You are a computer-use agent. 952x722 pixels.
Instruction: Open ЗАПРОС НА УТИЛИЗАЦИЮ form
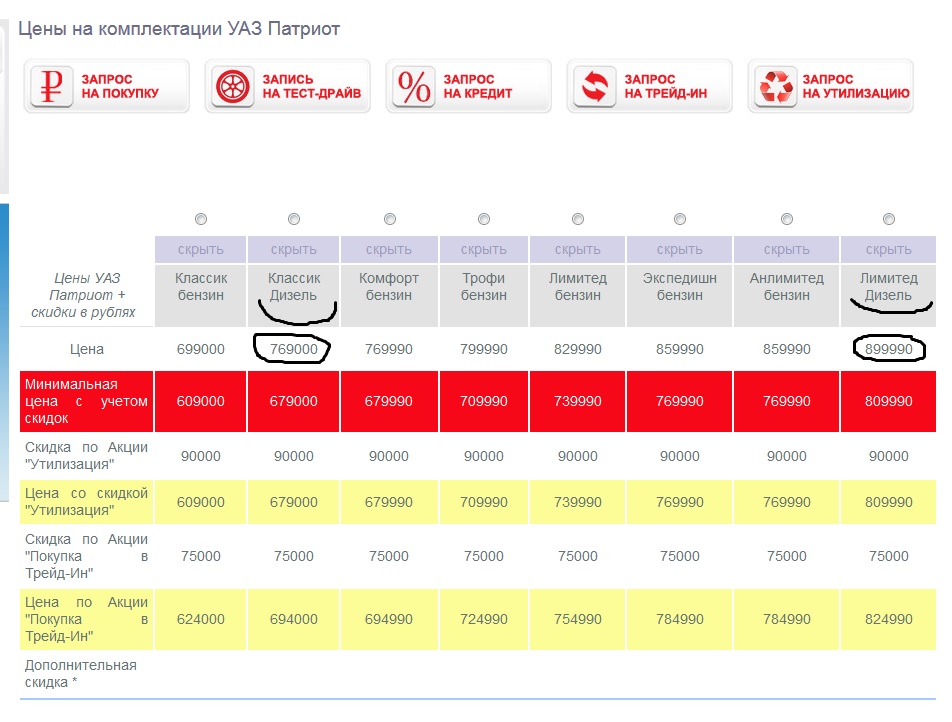(831, 86)
